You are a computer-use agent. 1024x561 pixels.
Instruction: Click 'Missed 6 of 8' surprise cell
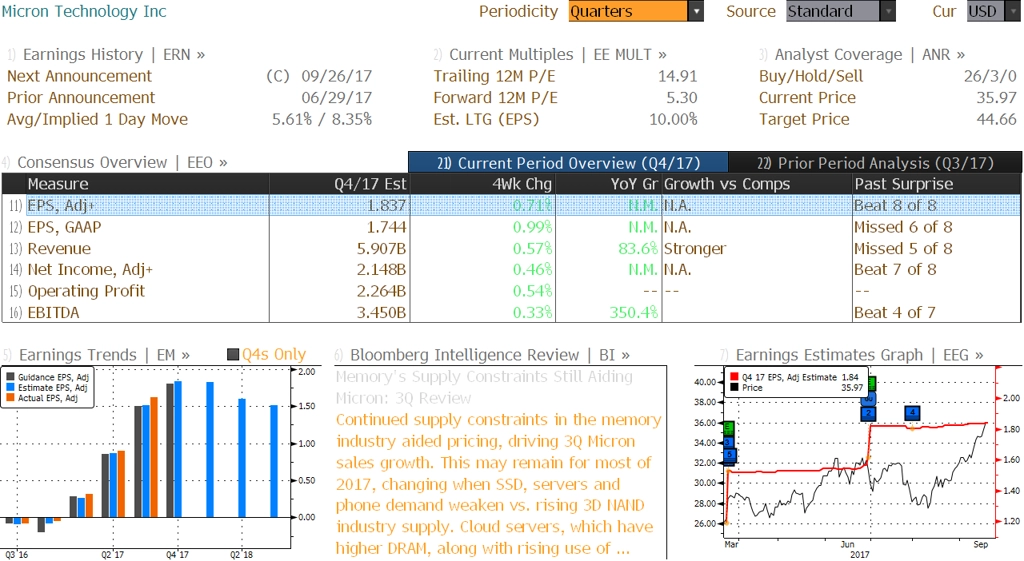[903, 227]
